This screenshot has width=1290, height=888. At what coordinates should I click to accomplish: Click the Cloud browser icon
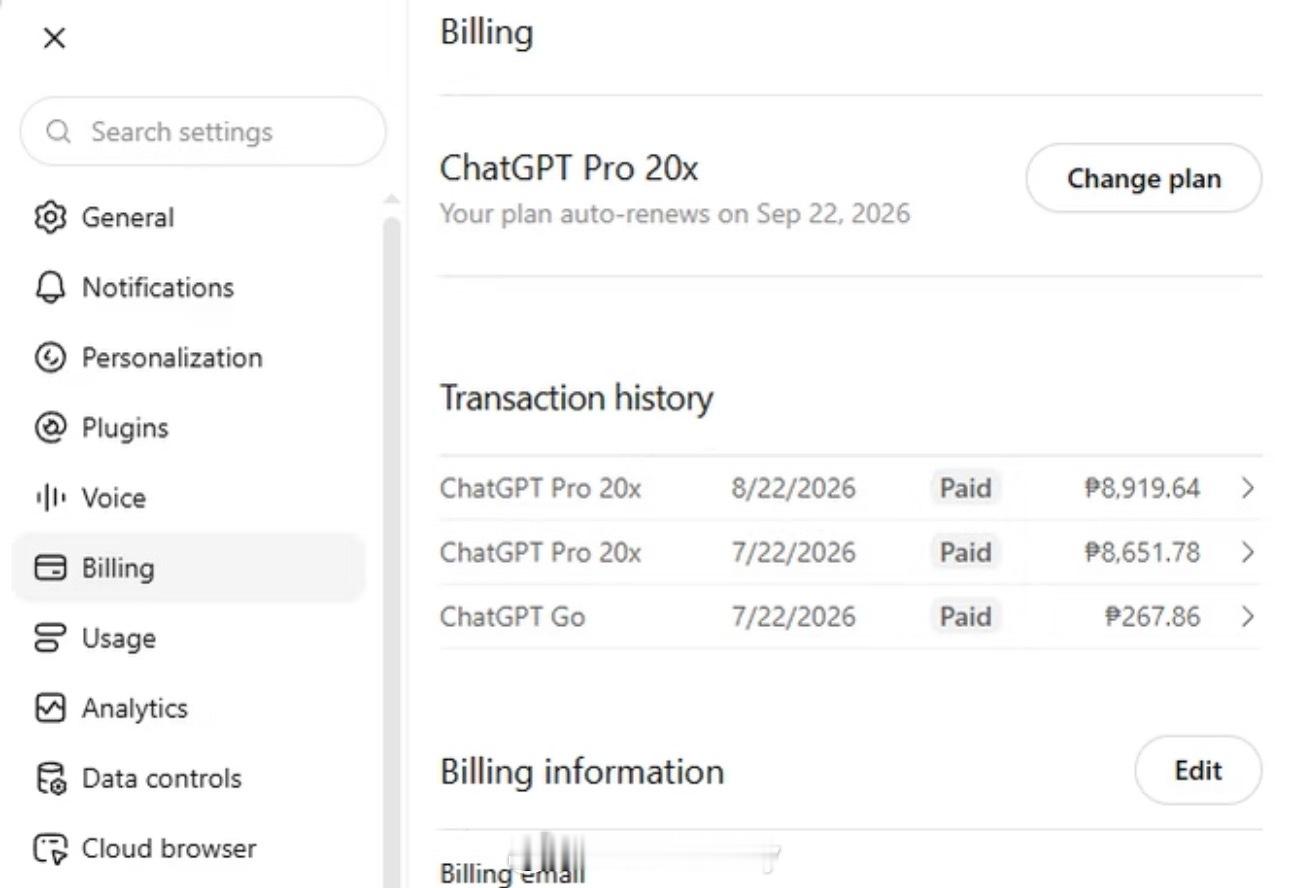[x=50, y=849]
